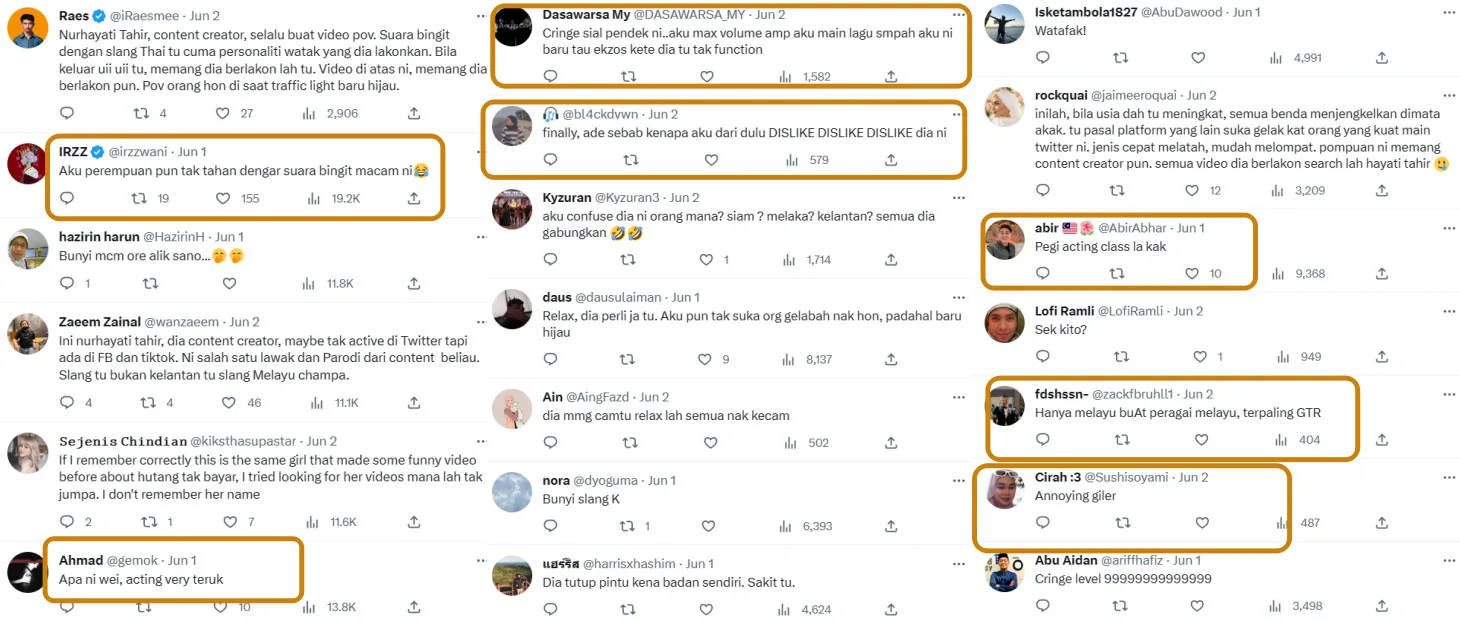Like the IRZZ tweet
The height and width of the screenshot is (620, 1460).
[221, 198]
